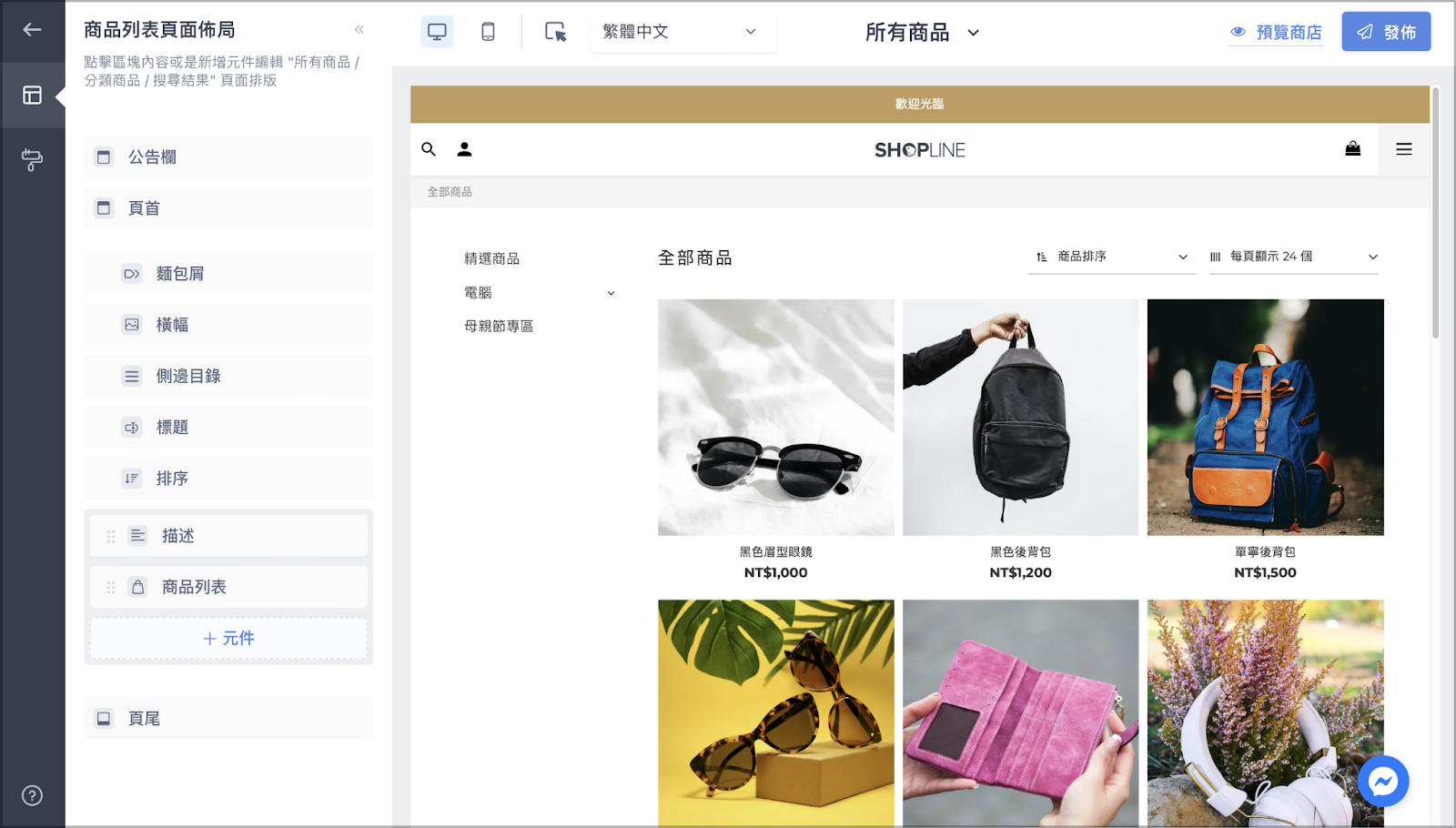This screenshot has width=1456, height=828.
Task: Open the page layout panel icon
Action: coord(32,95)
